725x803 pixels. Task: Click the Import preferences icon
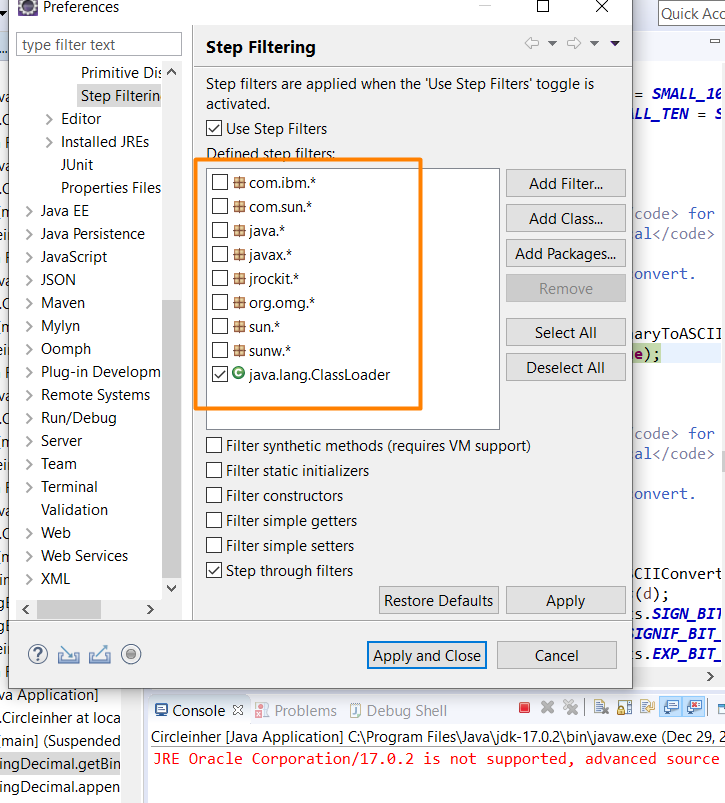click(69, 654)
